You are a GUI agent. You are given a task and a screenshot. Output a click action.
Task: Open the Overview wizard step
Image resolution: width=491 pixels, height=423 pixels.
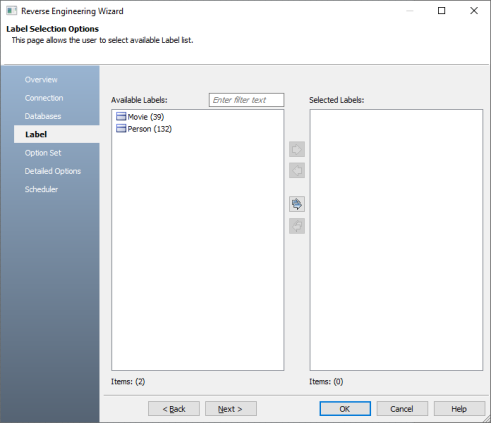[41, 80]
